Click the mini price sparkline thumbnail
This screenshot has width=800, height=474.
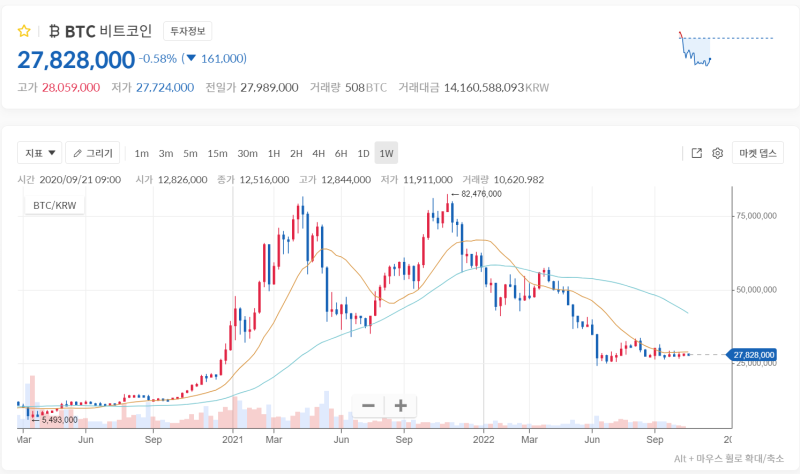pos(726,49)
